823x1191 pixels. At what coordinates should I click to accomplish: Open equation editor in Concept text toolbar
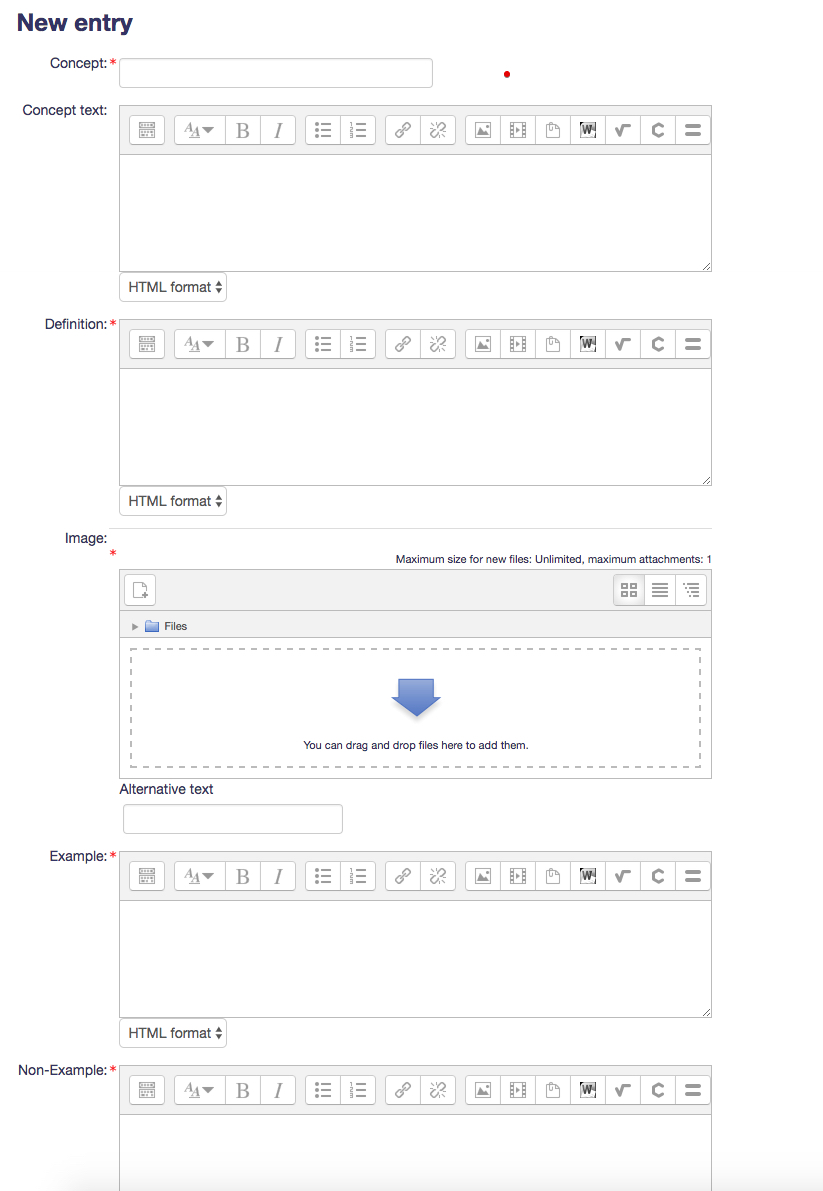(x=623, y=130)
